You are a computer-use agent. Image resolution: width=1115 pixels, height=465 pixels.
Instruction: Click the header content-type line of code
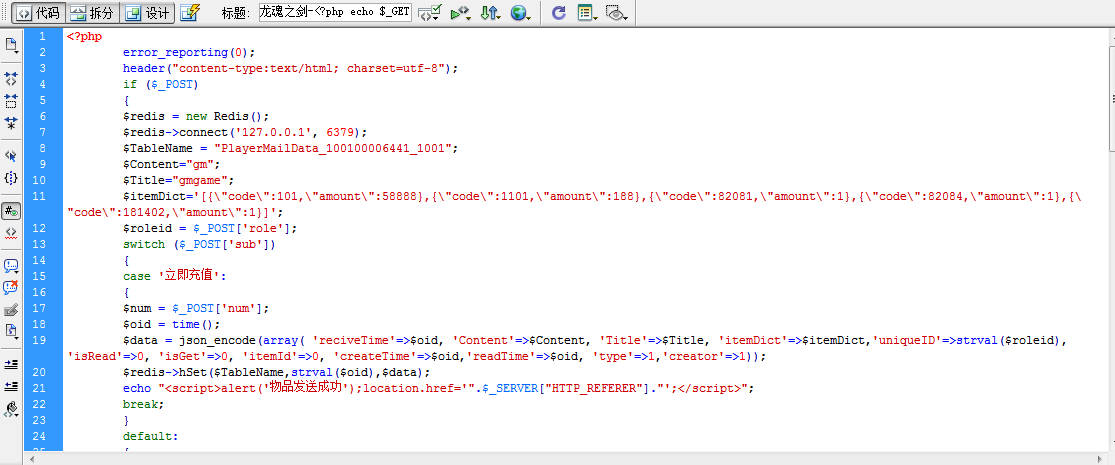(x=290, y=68)
